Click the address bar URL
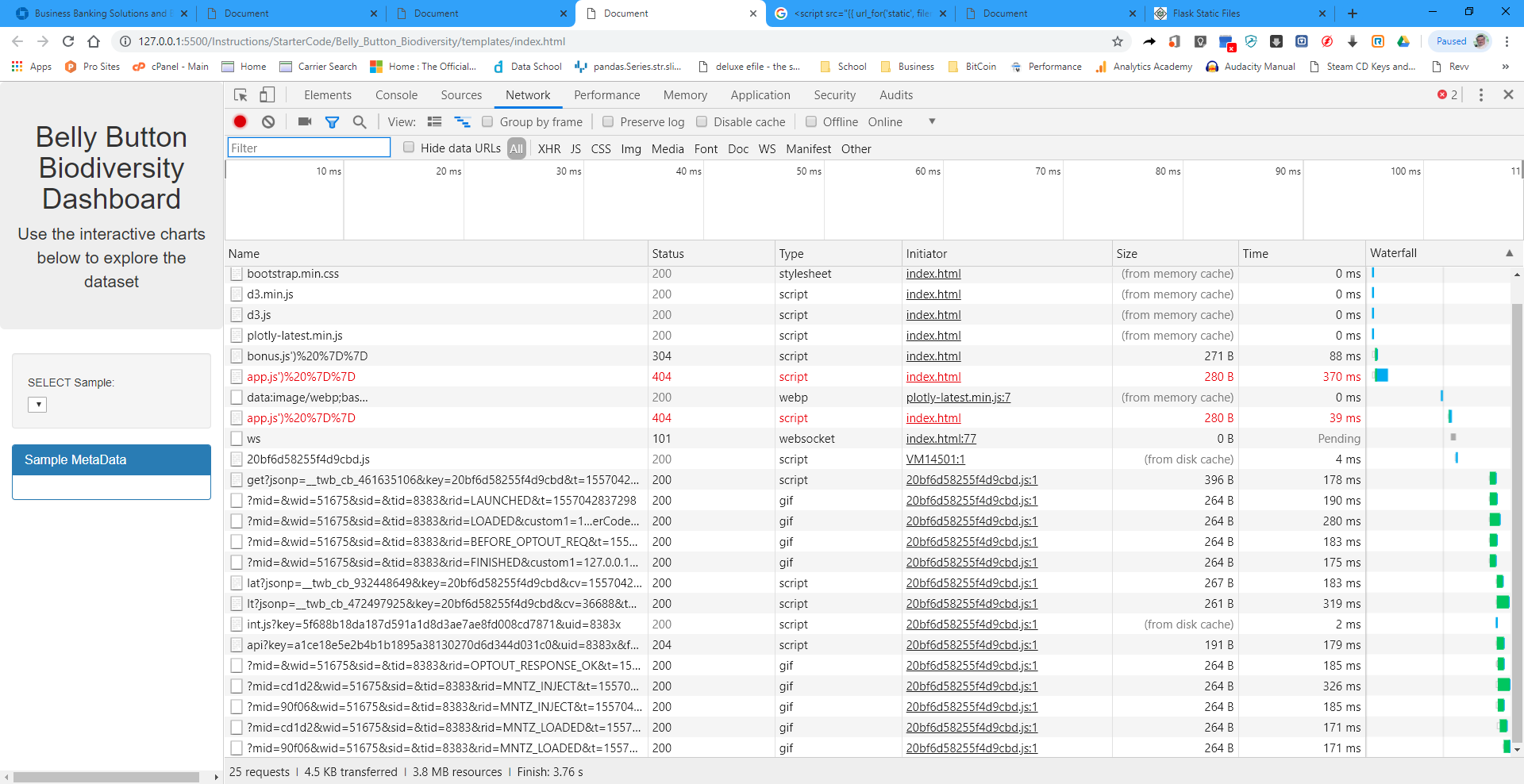This screenshot has width=1524, height=784. pyautogui.click(x=352, y=41)
